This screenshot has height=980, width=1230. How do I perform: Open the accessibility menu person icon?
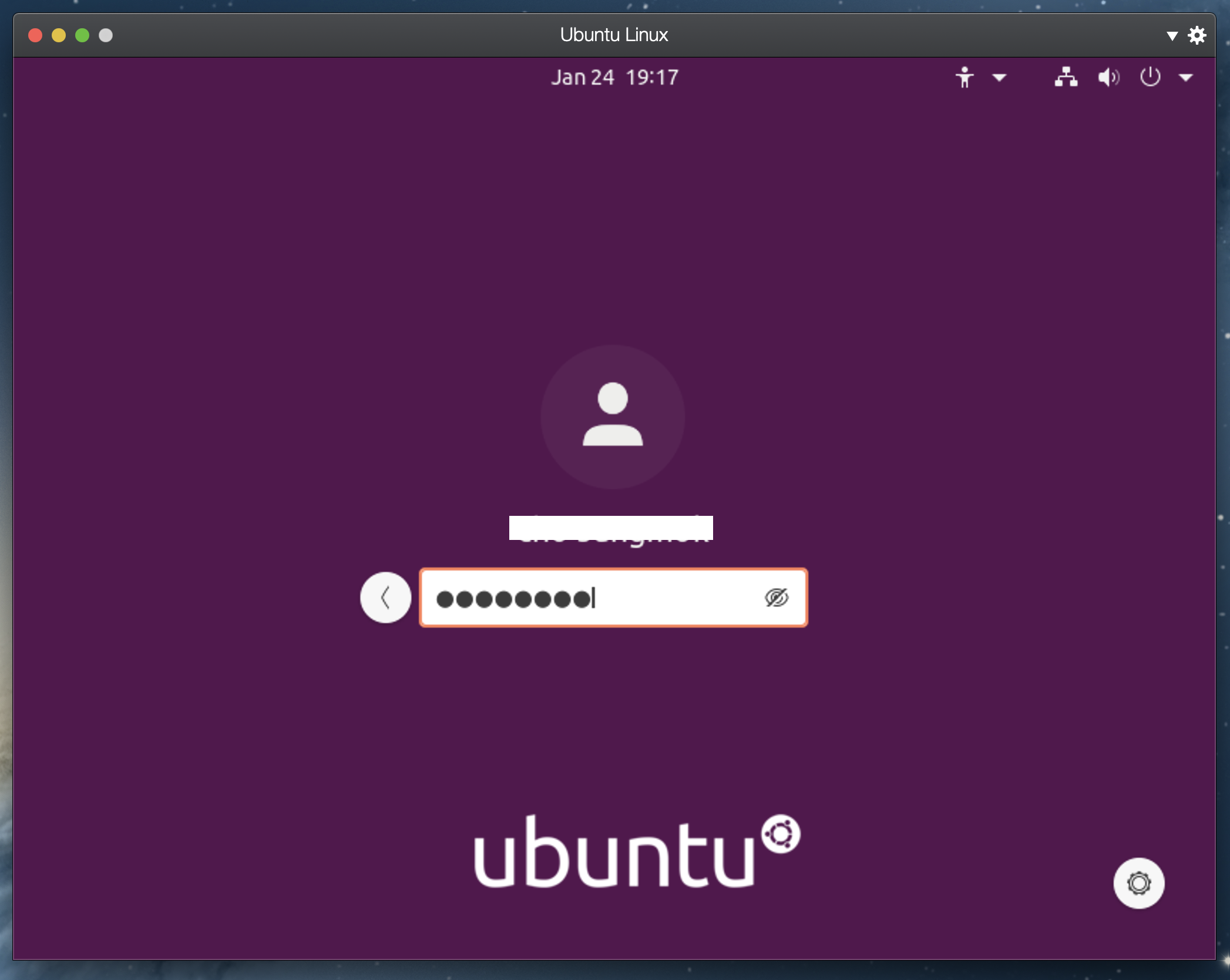[964, 78]
